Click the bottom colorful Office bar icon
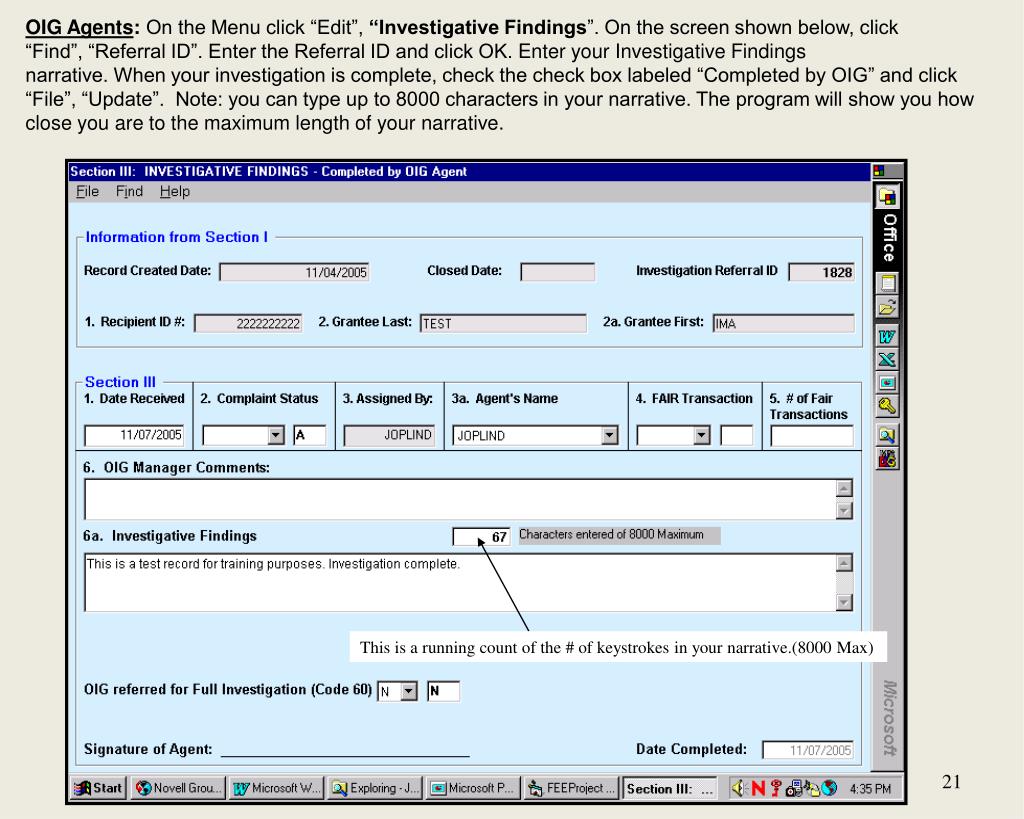This screenshot has height=819, width=1024. point(888,458)
